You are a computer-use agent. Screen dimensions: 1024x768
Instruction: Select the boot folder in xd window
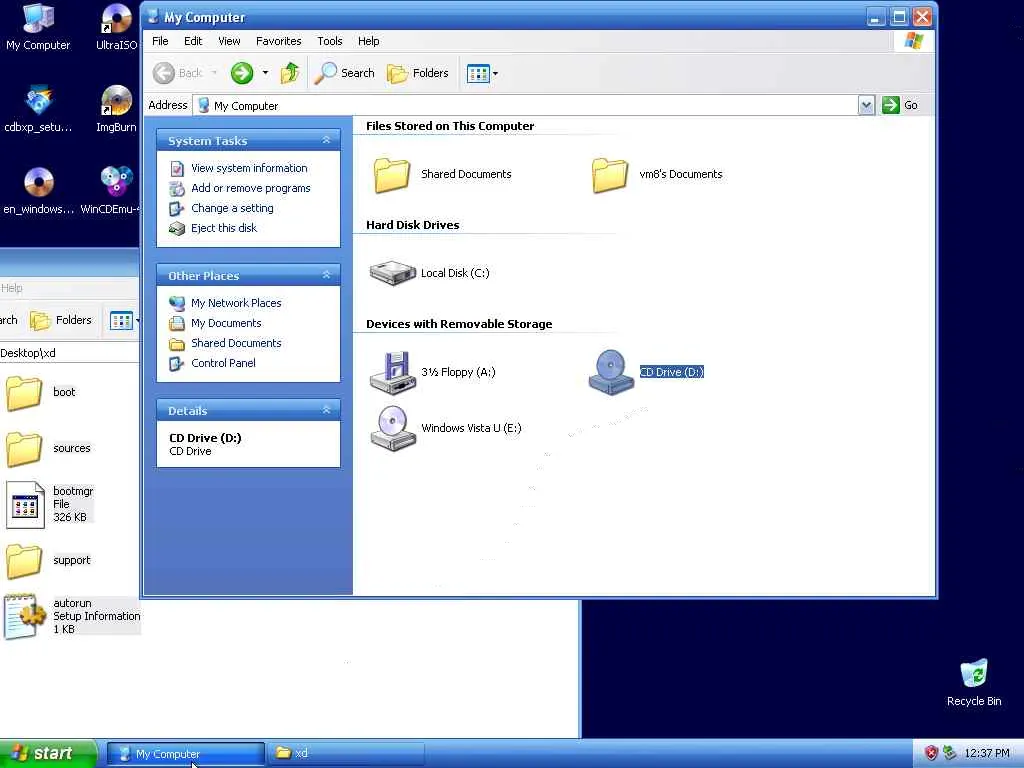click(x=40, y=393)
